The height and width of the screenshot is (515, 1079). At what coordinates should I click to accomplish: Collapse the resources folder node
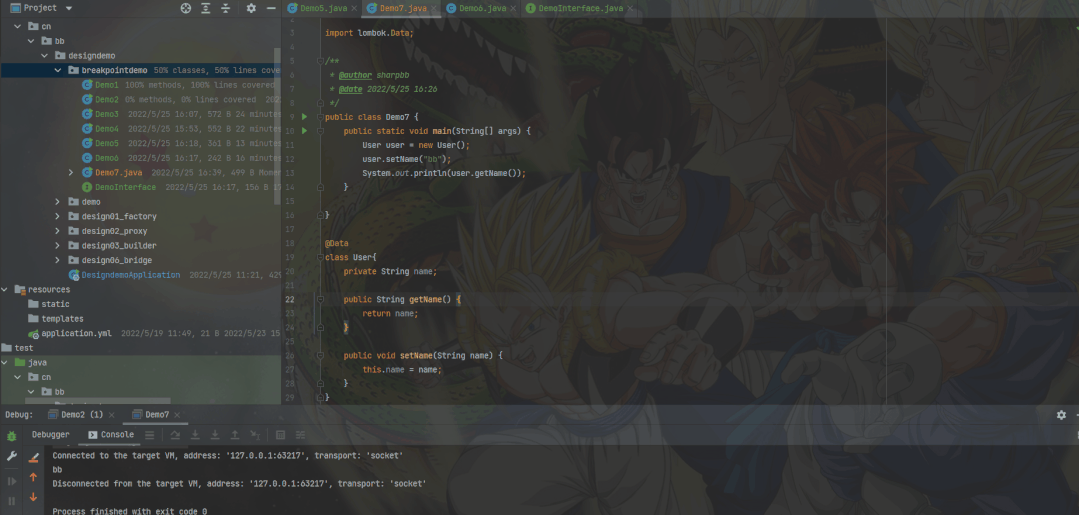(5, 289)
